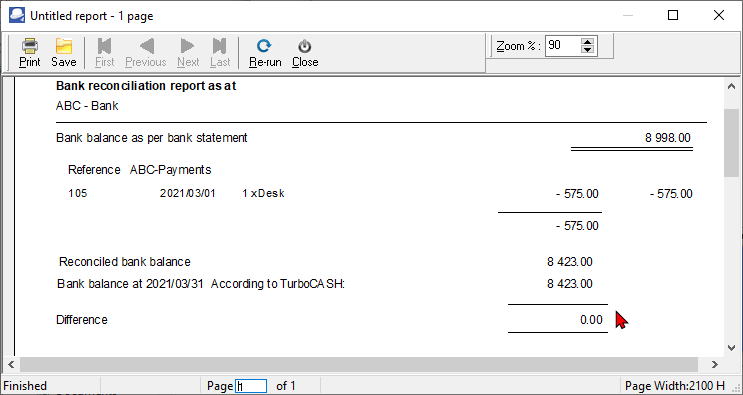Click the Difference value 0.00

[591, 320]
